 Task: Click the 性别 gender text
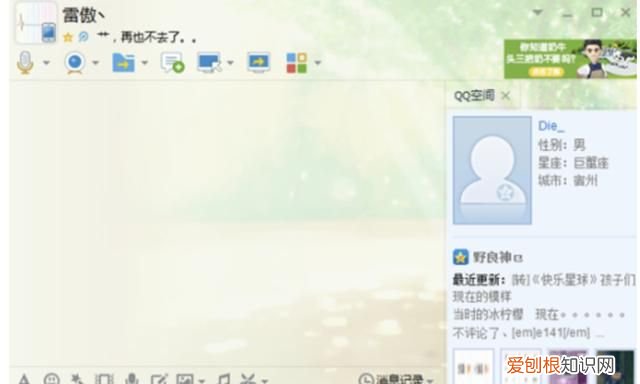(562, 145)
